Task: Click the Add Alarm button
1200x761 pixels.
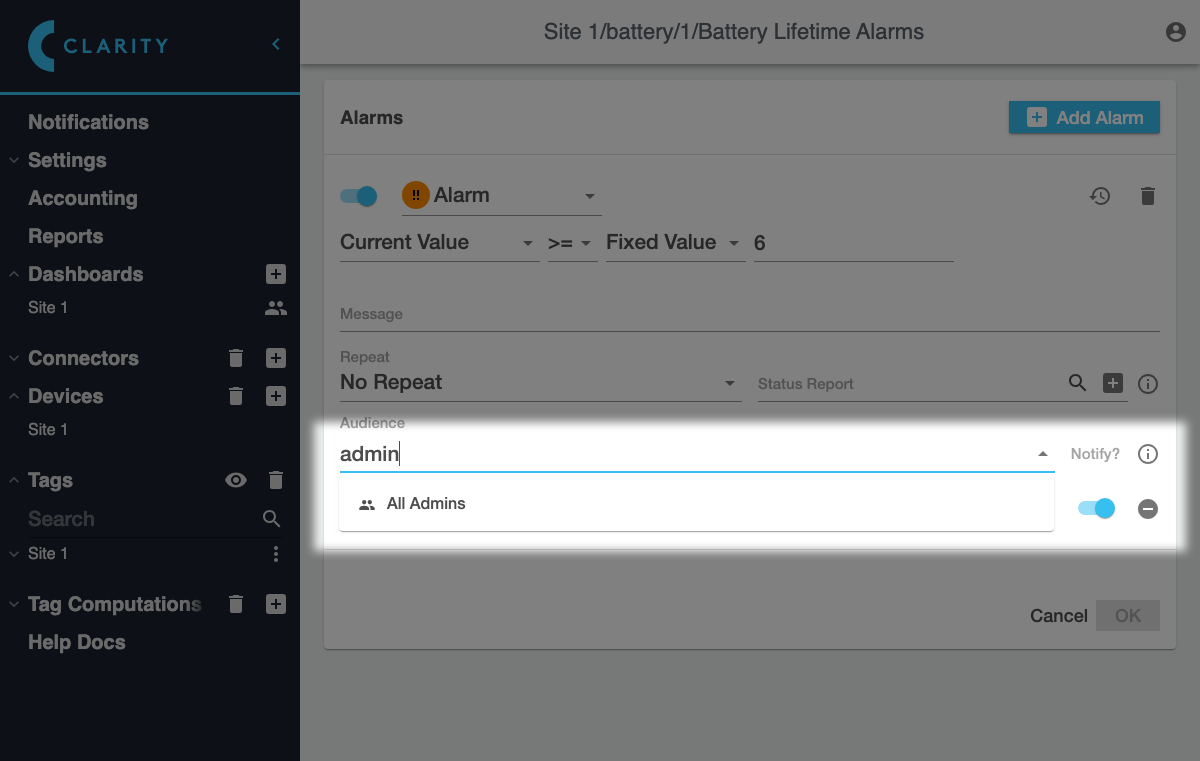Action: coord(1084,117)
